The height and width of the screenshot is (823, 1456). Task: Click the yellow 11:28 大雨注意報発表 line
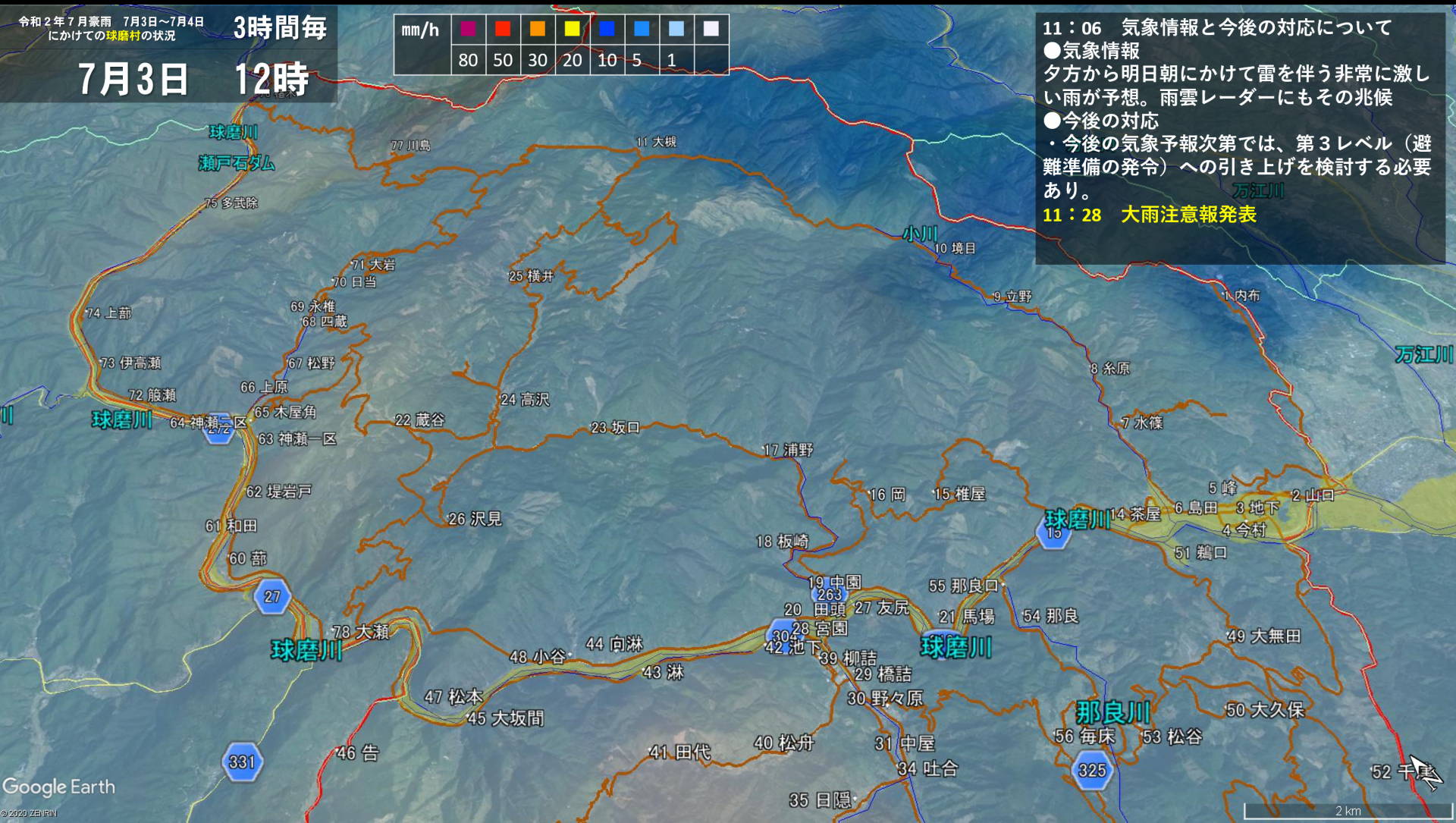tap(1150, 215)
